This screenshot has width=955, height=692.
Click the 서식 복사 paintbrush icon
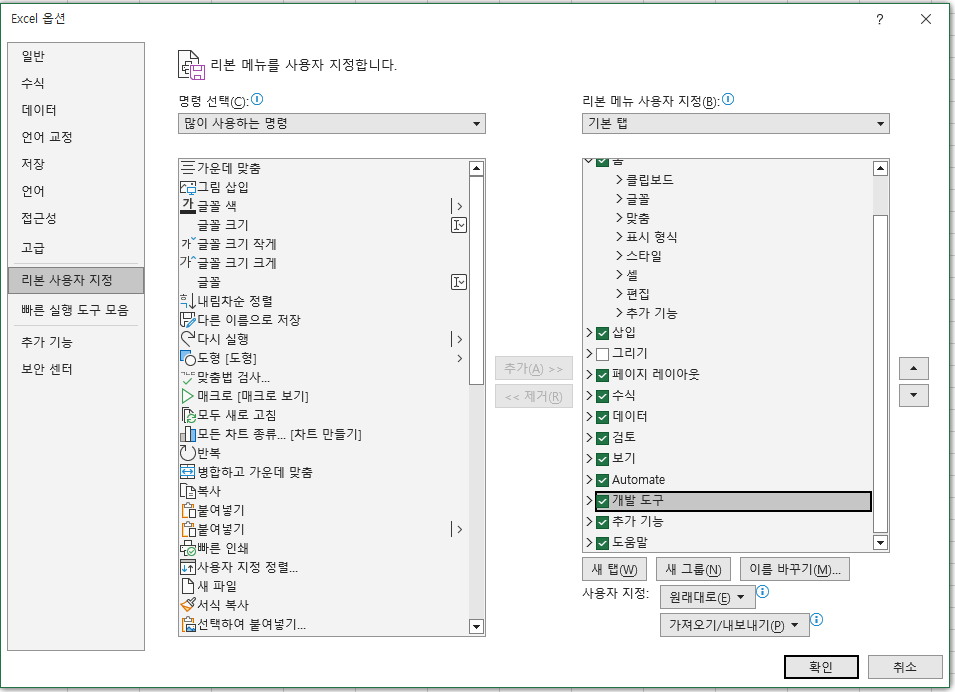click(188, 605)
